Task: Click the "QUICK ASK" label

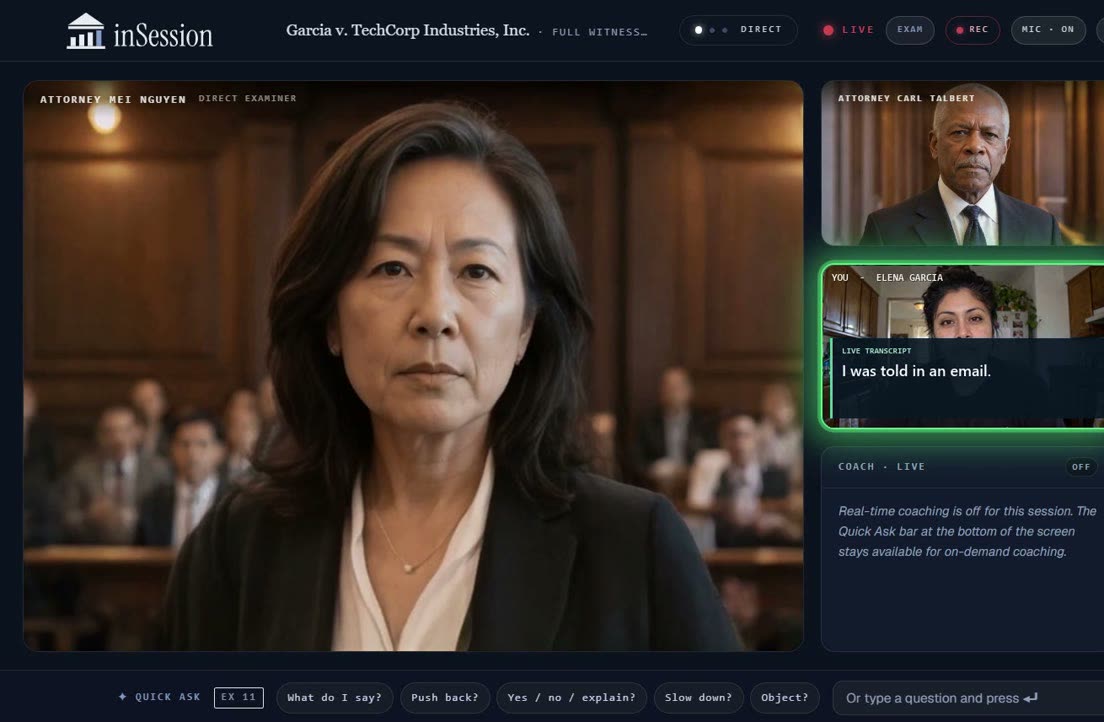Action: click(x=168, y=697)
